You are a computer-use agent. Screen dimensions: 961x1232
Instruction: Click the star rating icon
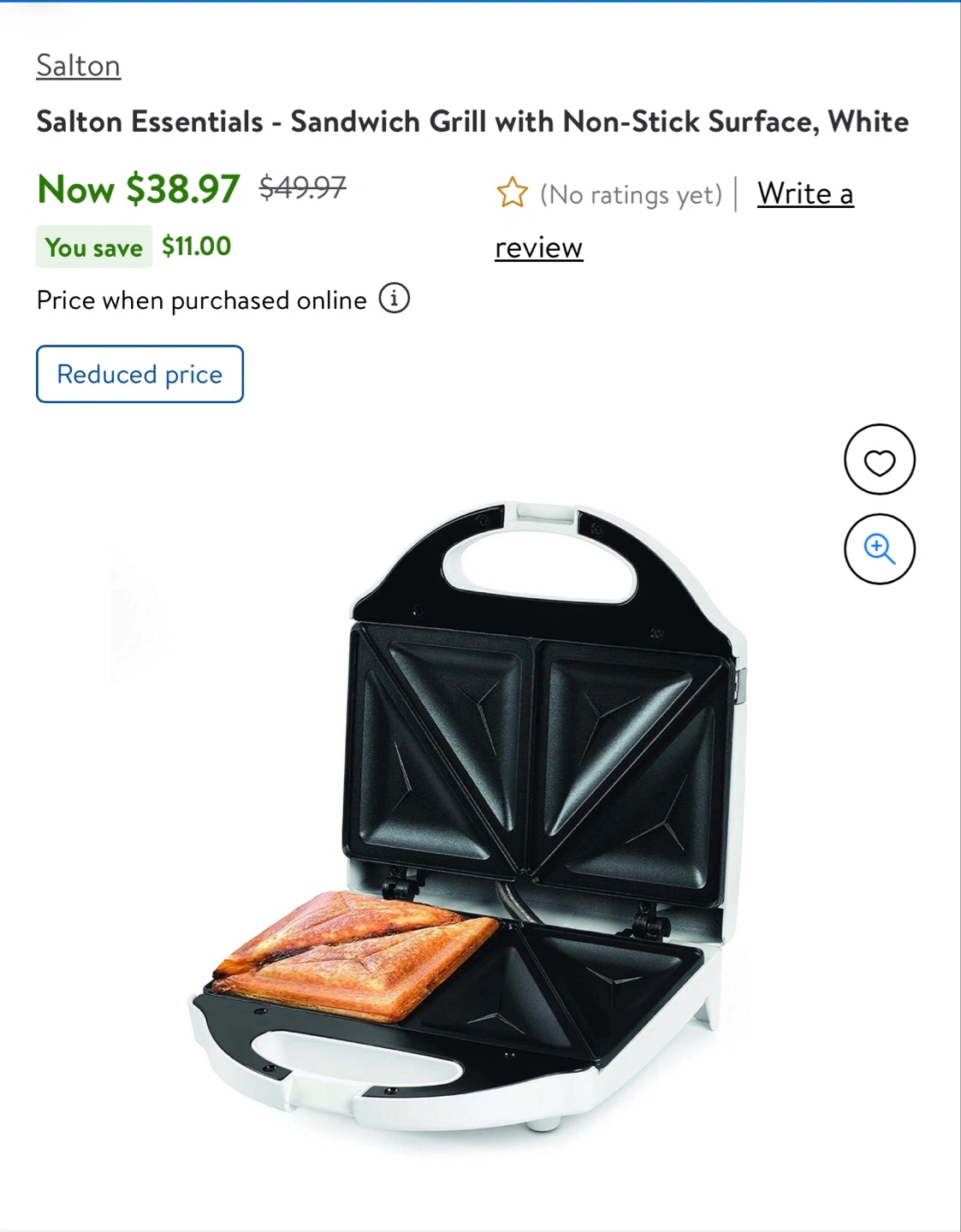pos(512,193)
